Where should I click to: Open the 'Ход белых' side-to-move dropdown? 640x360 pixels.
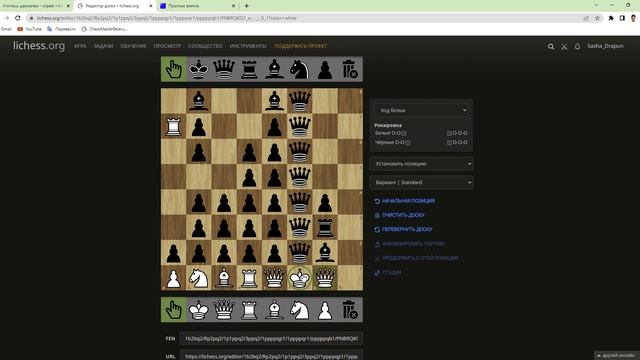pyautogui.click(x=421, y=110)
